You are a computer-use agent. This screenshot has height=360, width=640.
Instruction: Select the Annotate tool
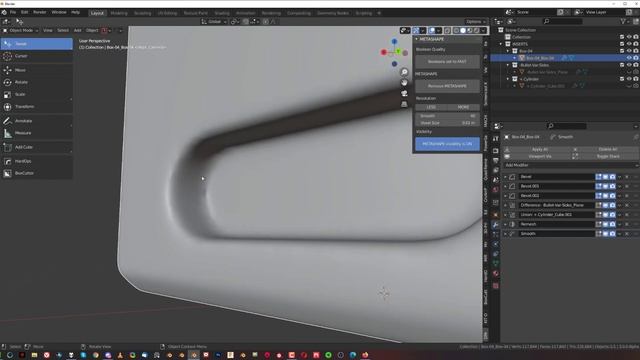tap(37, 121)
